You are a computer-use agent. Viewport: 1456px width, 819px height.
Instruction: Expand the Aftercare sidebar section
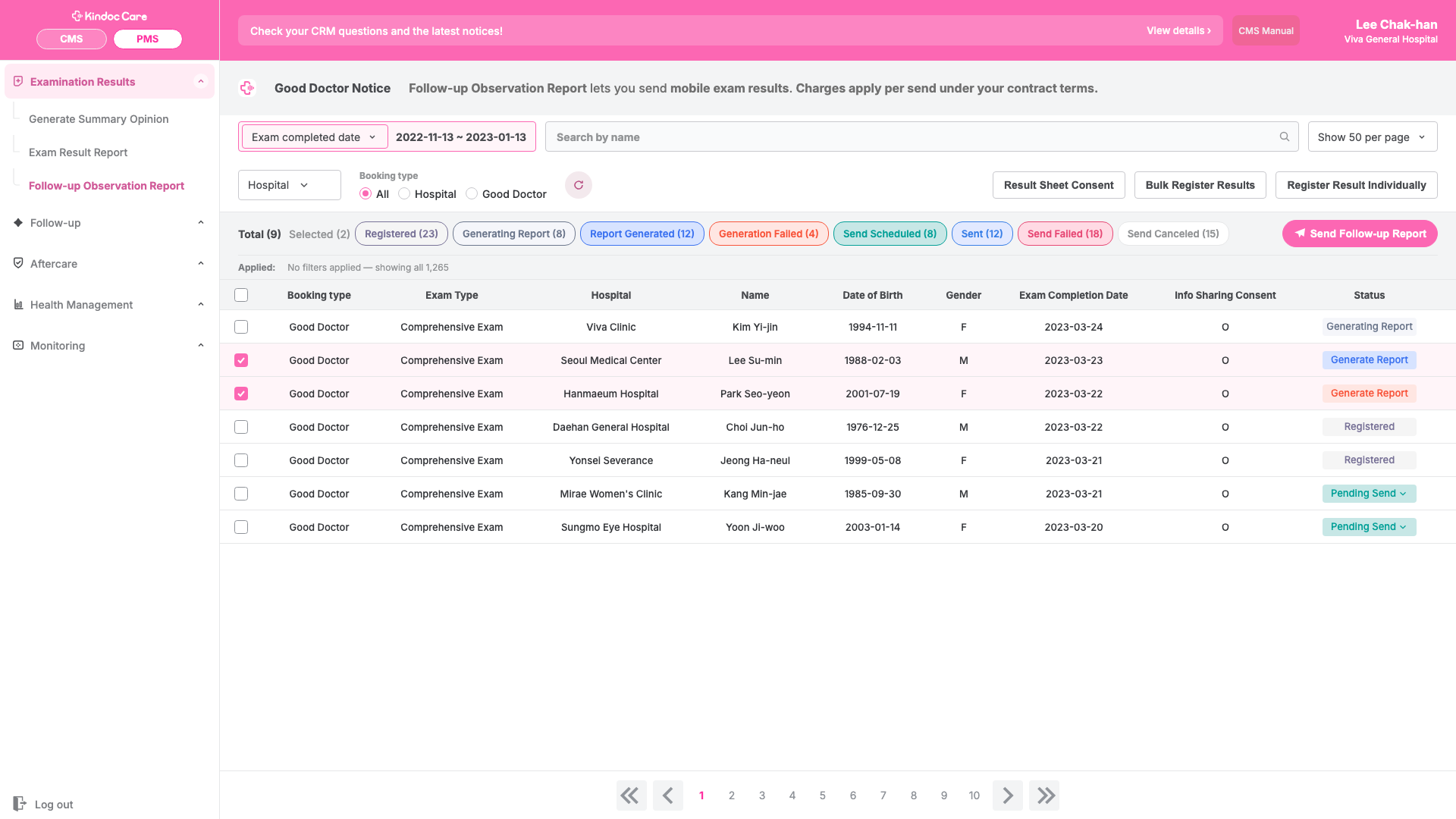pyautogui.click(x=201, y=263)
